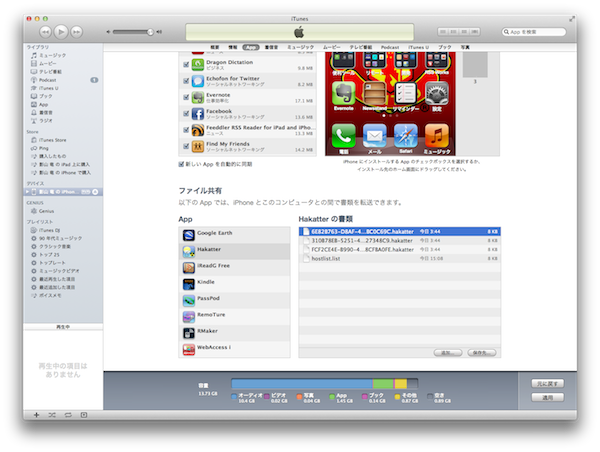The height and width of the screenshot is (452, 600).
Task: Click the Newsstand icon on the home screen preview
Action: coord(375,93)
